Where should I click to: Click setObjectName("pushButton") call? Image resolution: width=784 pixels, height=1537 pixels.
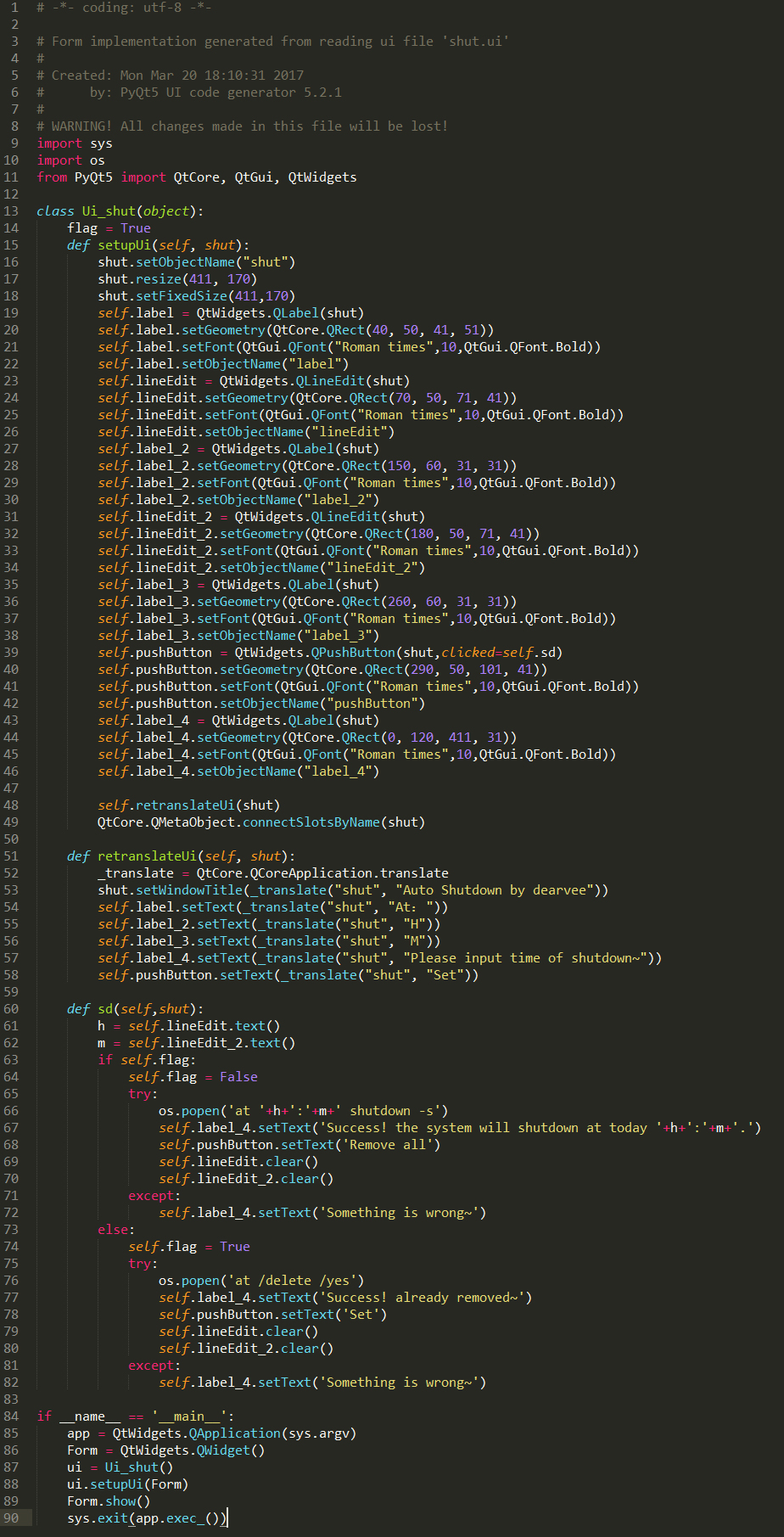pyautogui.click(x=322, y=704)
